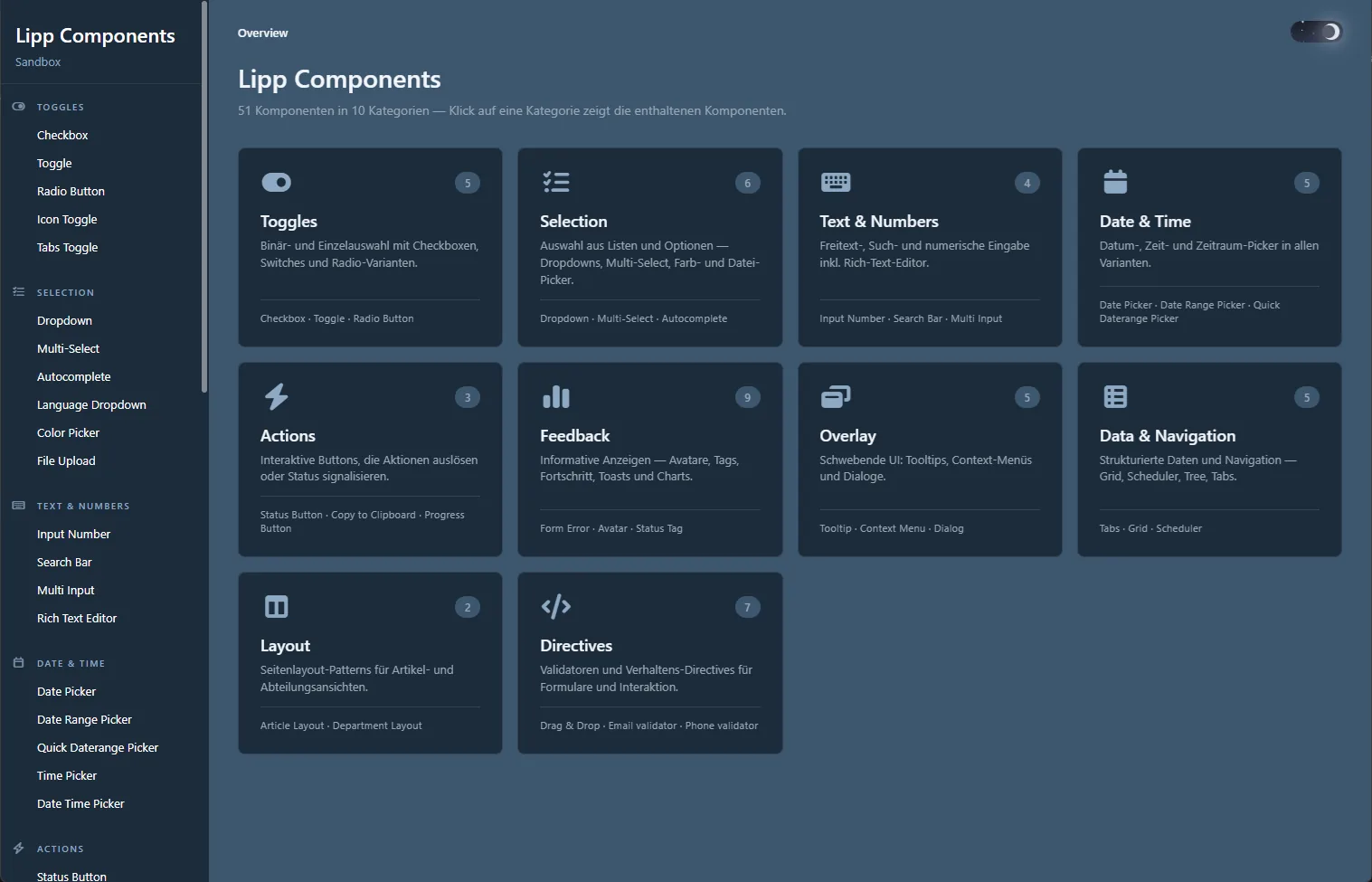This screenshot has height=882, width=1372.
Task: Click the count badge on Feedback card
Action: (x=747, y=397)
